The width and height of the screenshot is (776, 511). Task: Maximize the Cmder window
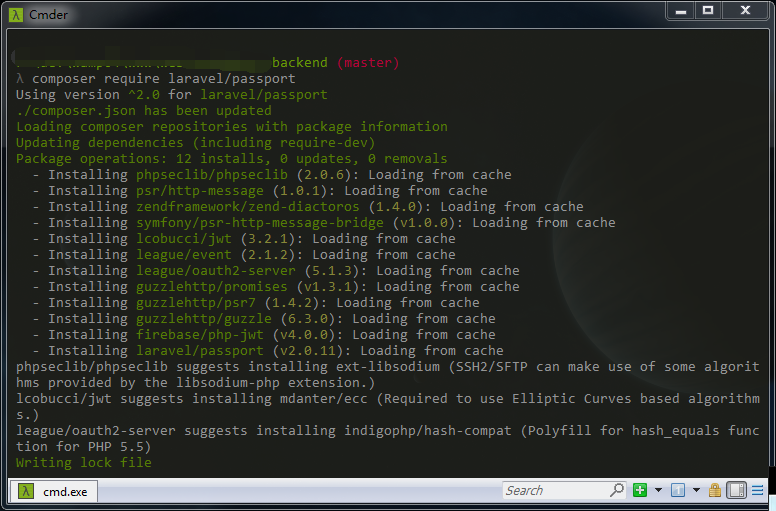[x=708, y=11]
